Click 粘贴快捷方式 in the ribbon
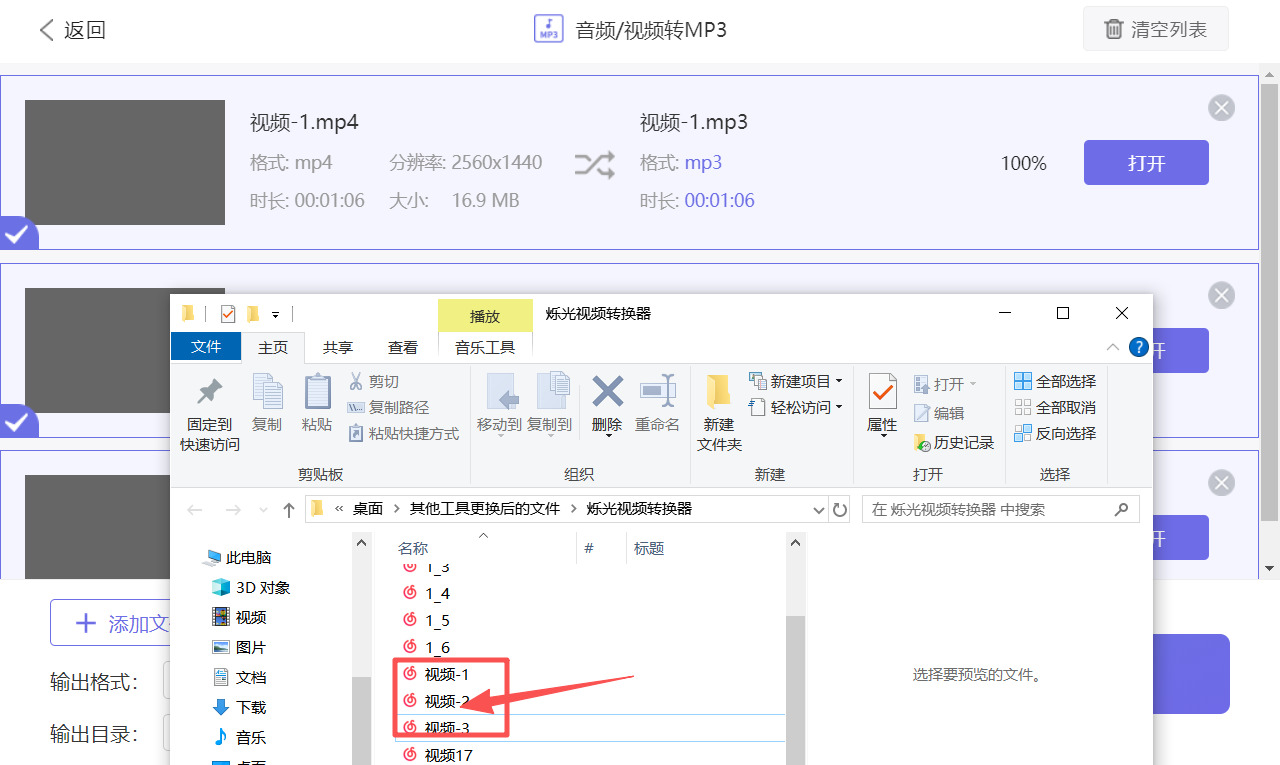 point(403,433)
